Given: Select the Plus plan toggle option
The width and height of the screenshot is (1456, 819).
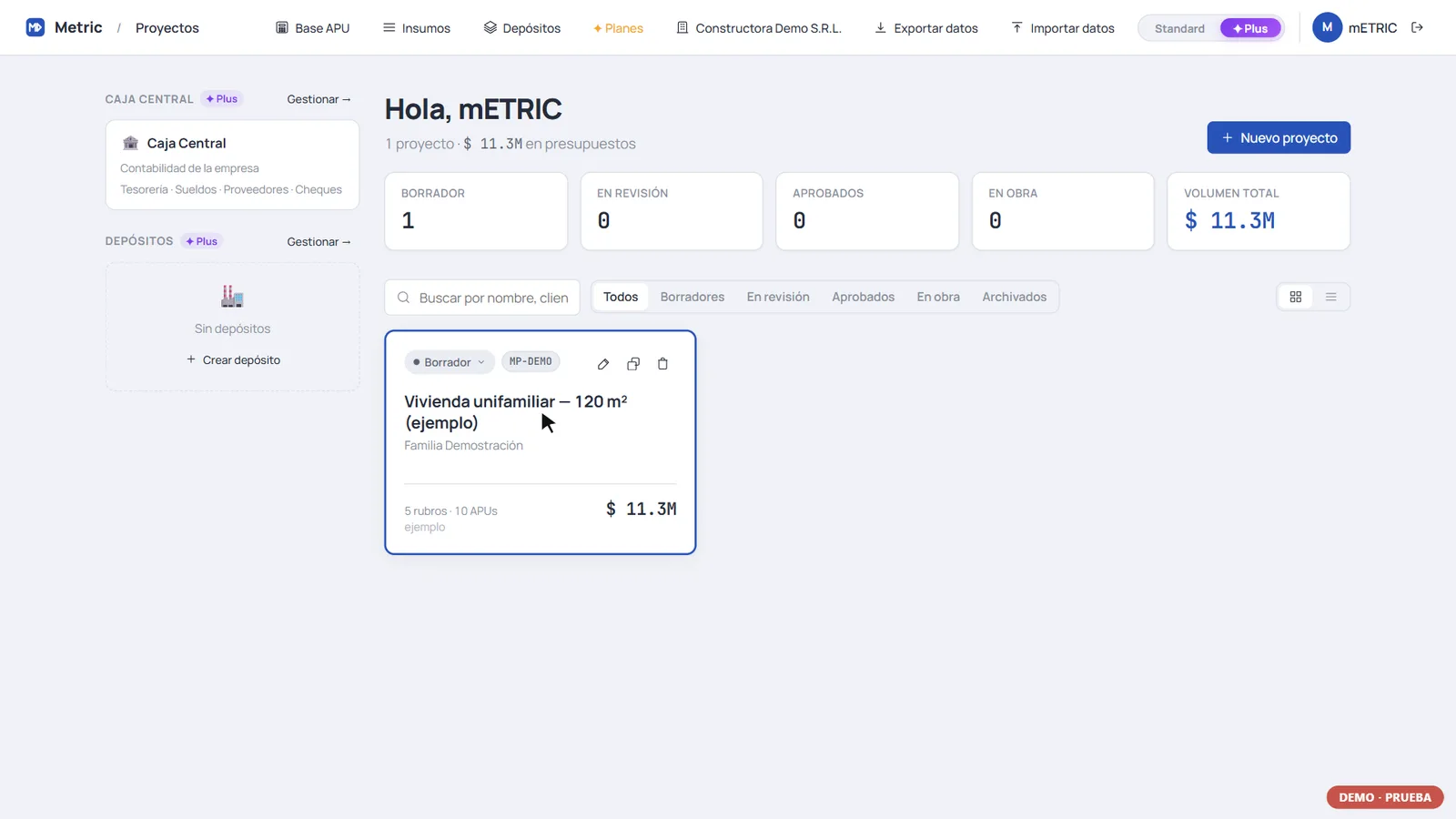Looking at the screenshot, I should click(1250, 28).
